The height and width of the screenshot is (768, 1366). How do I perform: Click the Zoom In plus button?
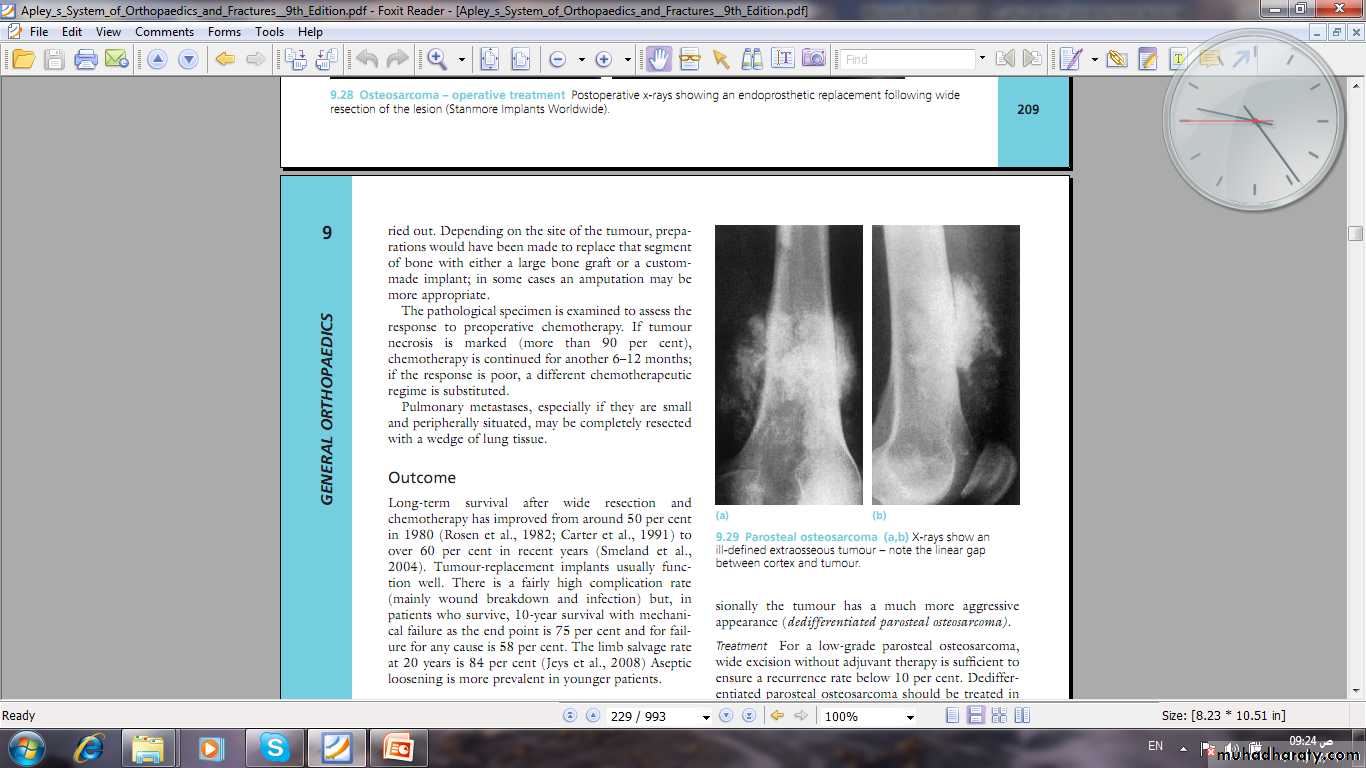(x=603, y=59)
